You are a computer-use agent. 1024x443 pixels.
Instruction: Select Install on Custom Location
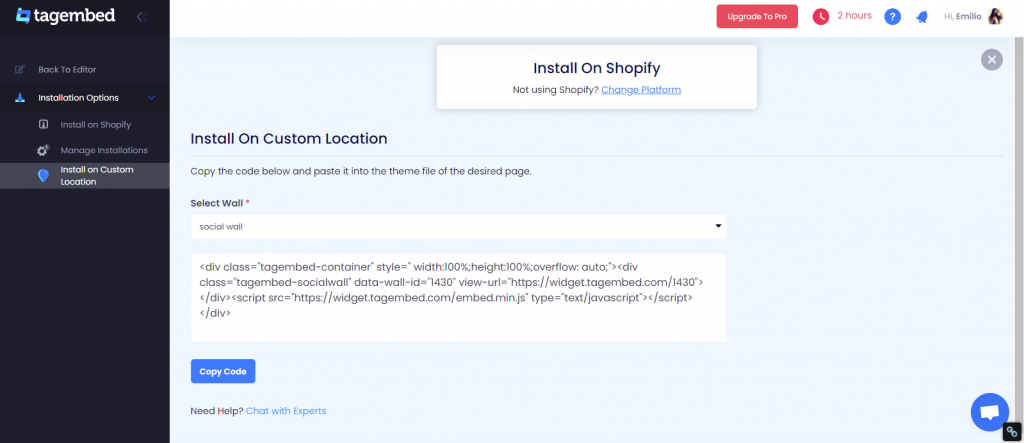tap(97, 176)
